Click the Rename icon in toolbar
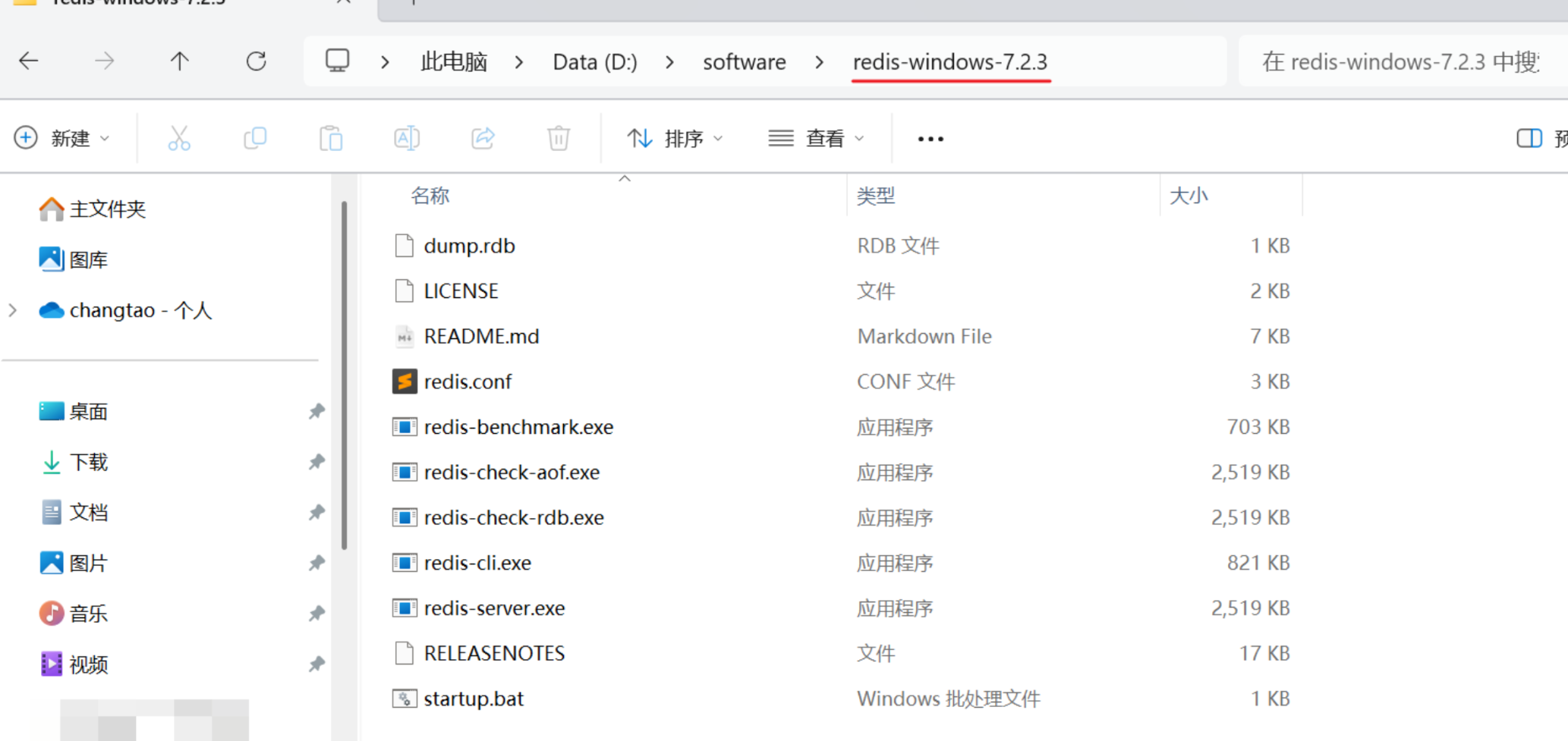This screenshot has width=1568, height=741. pos(407,138)
